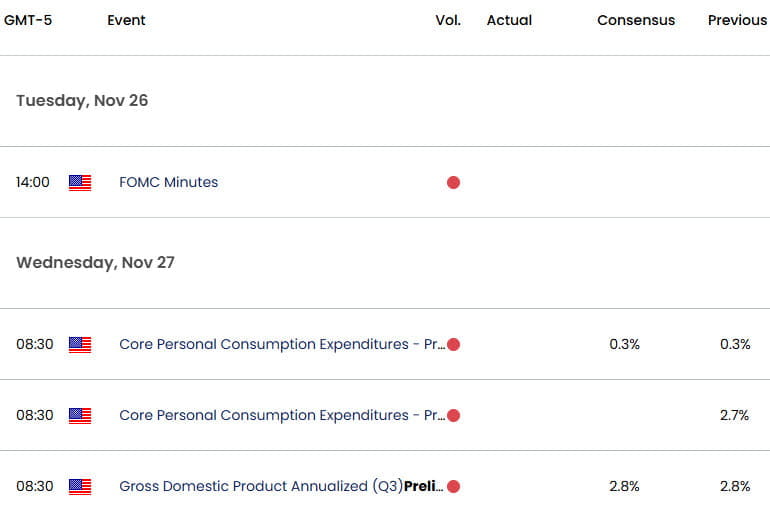Screen dimensions: 770x512
Task: Click the US flag beside FOMC Minutes
Action: click(80, 183)
